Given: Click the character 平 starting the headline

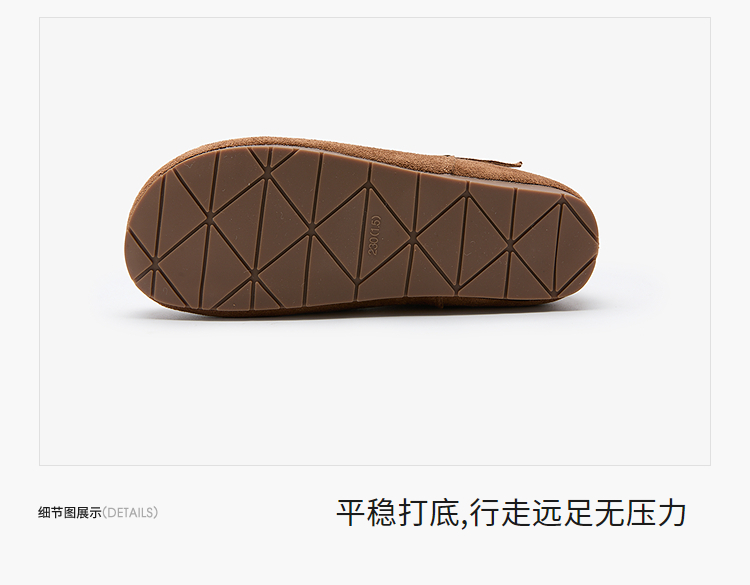Looking at the screenshot, I should pos(352,513).
